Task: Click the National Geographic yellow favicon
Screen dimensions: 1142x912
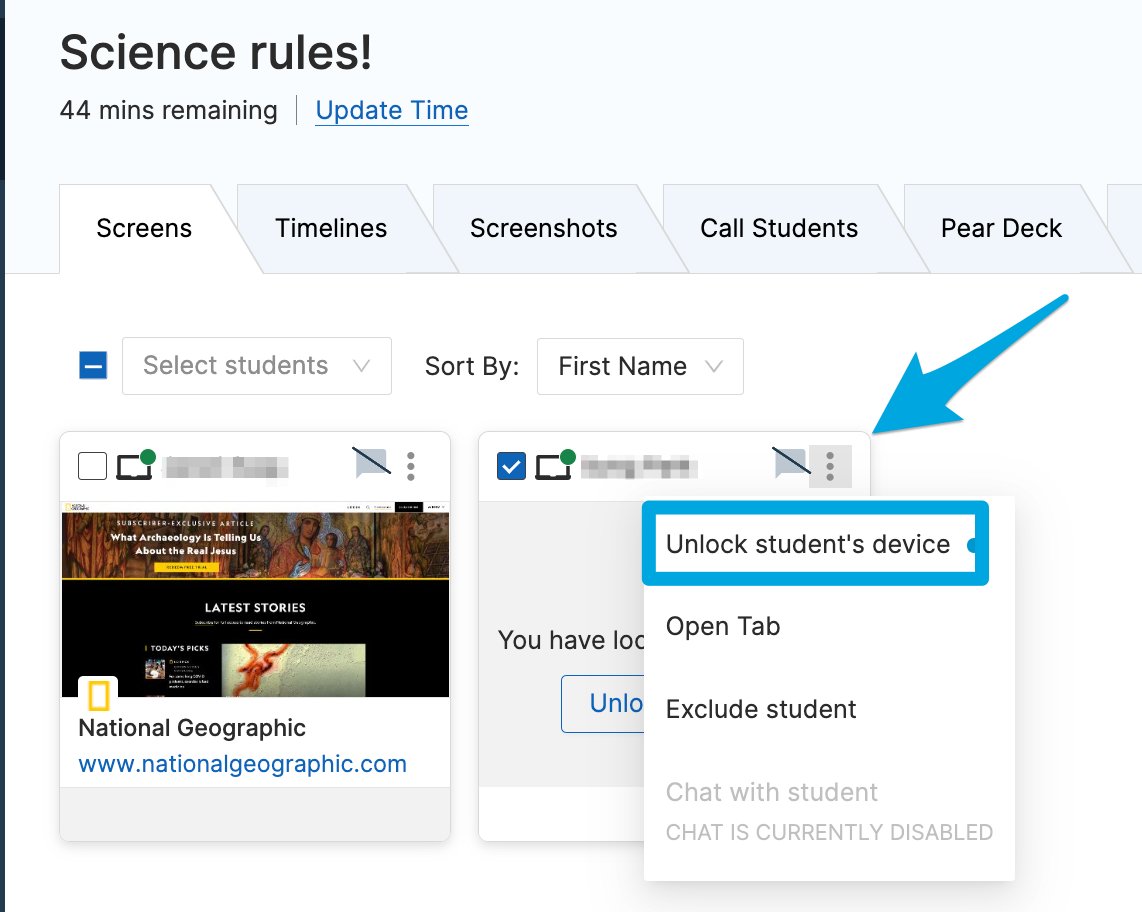Action: pyautogui.click(x=98, y=696)
